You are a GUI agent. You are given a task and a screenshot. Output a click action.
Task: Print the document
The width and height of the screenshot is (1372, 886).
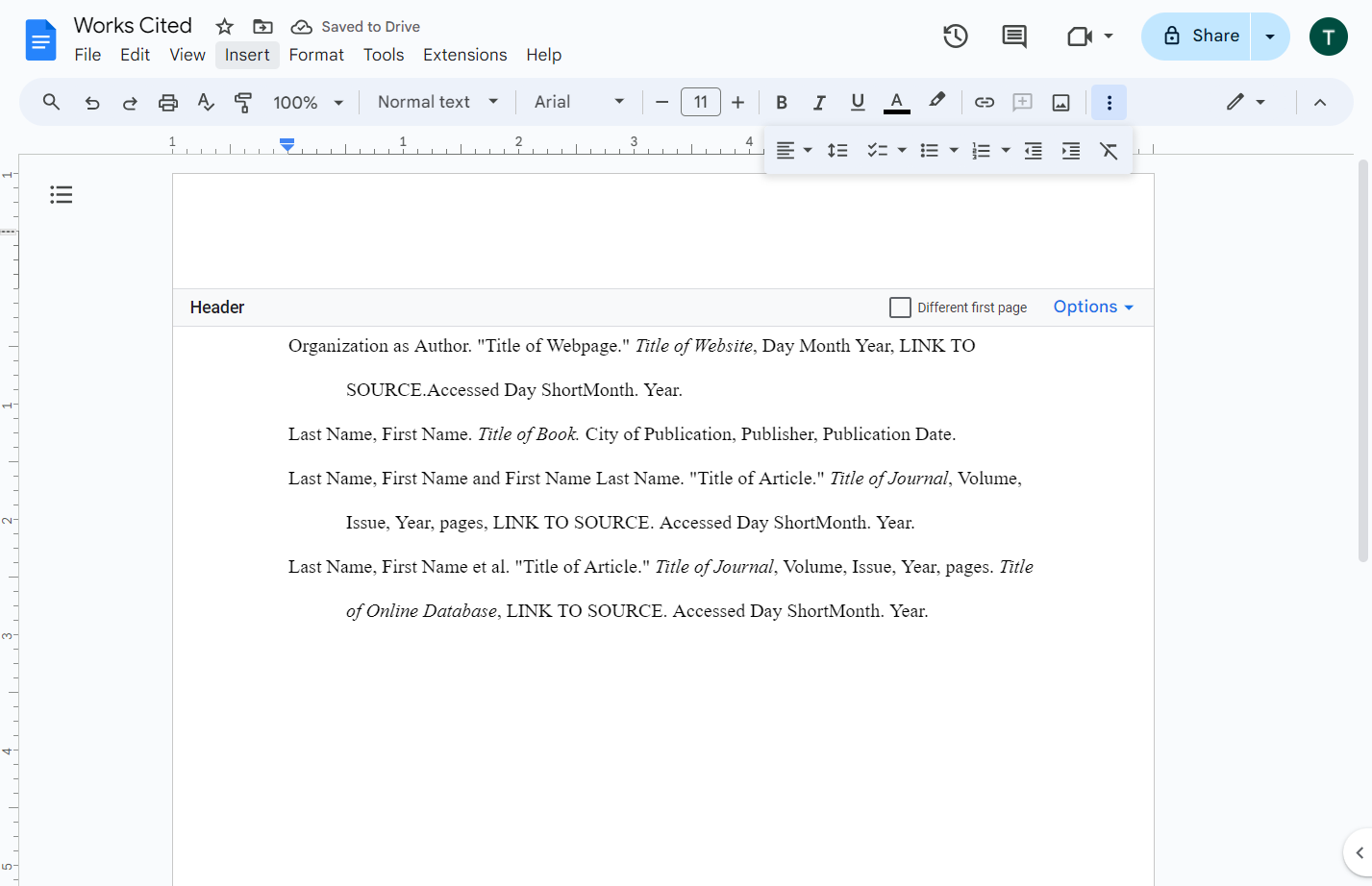coord(168,102)
